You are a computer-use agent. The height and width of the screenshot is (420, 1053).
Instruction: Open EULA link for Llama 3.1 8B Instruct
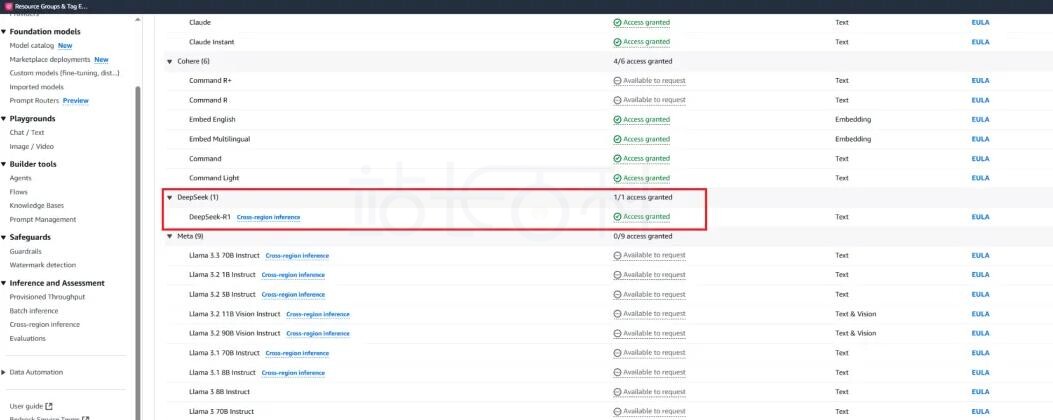[x=980, y=372]
